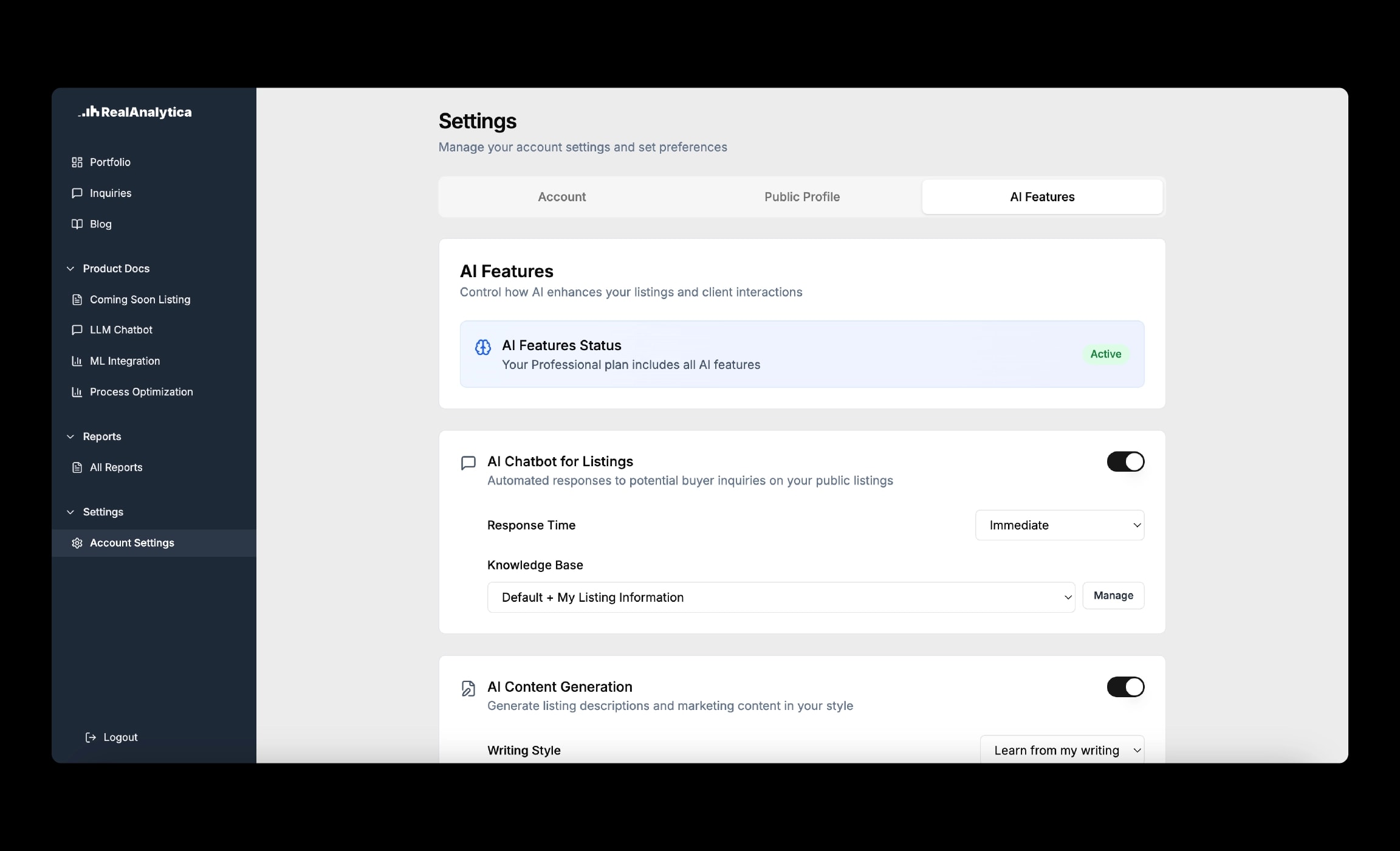Log out of the account
Image resolution: width=1400 pixels, height=851 pixels.
click(112, 737)
